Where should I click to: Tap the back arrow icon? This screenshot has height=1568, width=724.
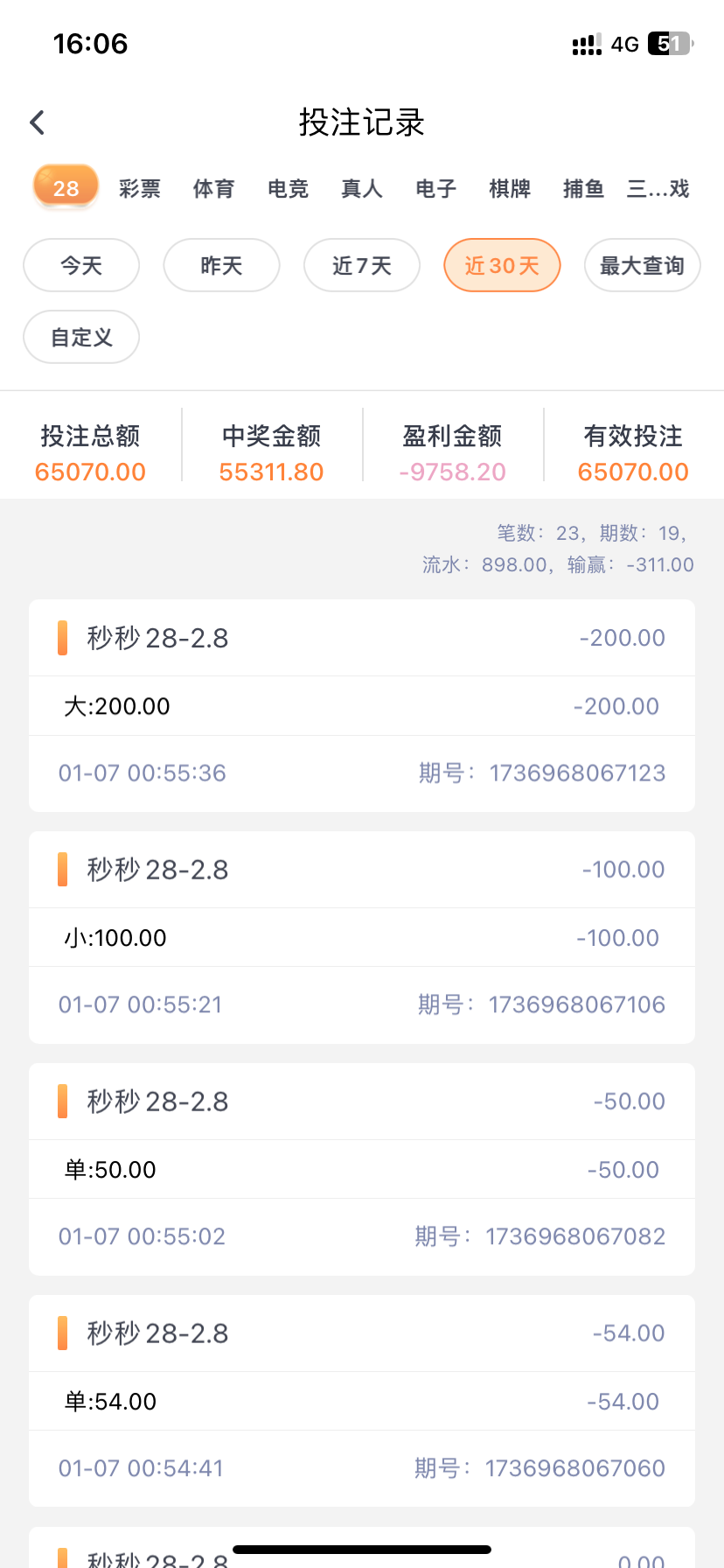37,122
